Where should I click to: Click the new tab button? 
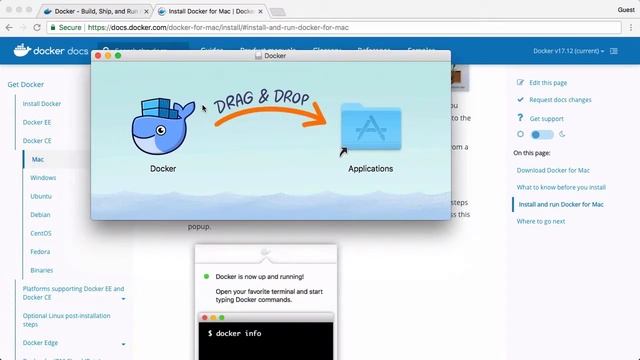(x=278, y=12)
